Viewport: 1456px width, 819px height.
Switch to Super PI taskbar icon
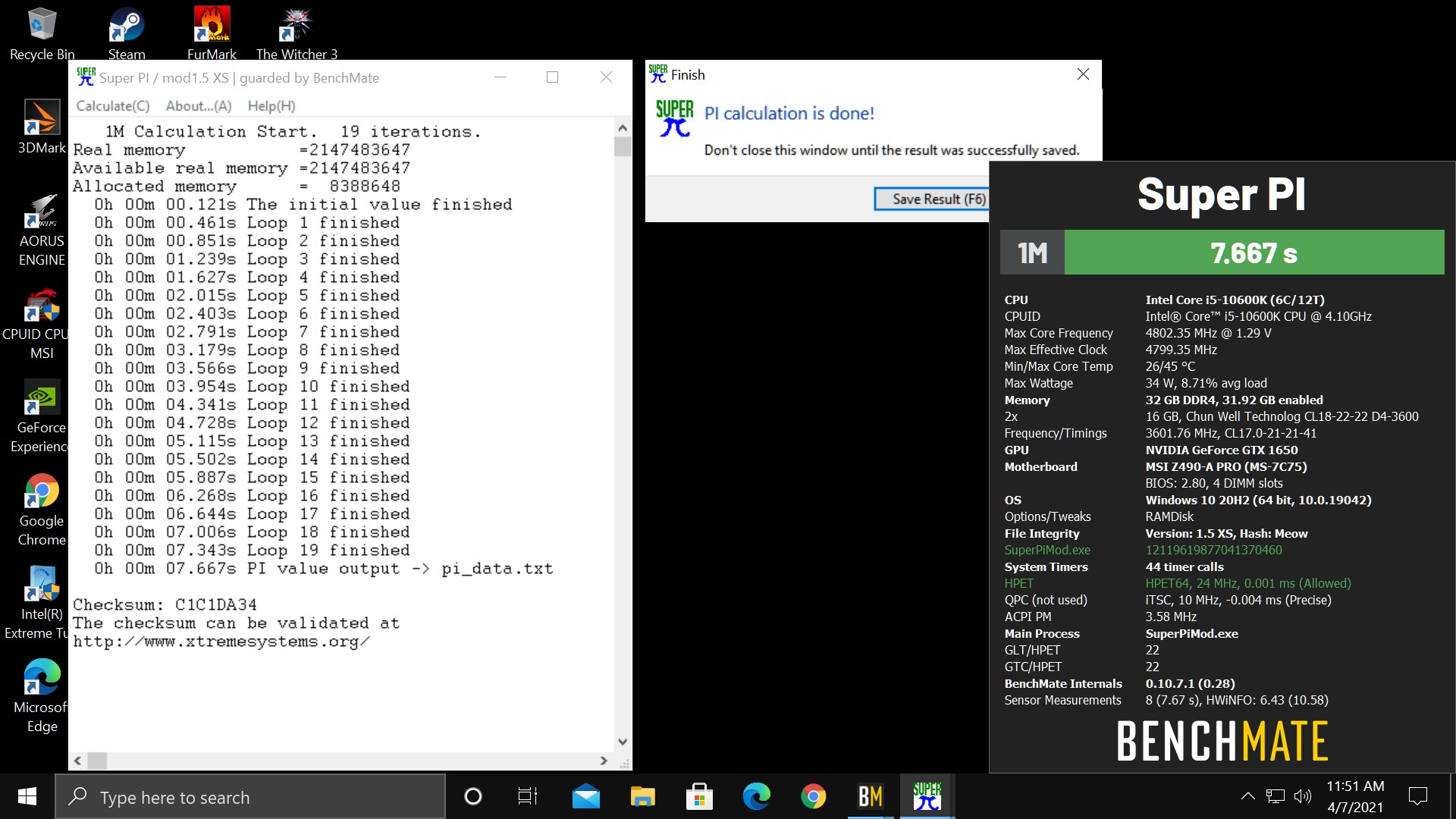coord(927,796)
